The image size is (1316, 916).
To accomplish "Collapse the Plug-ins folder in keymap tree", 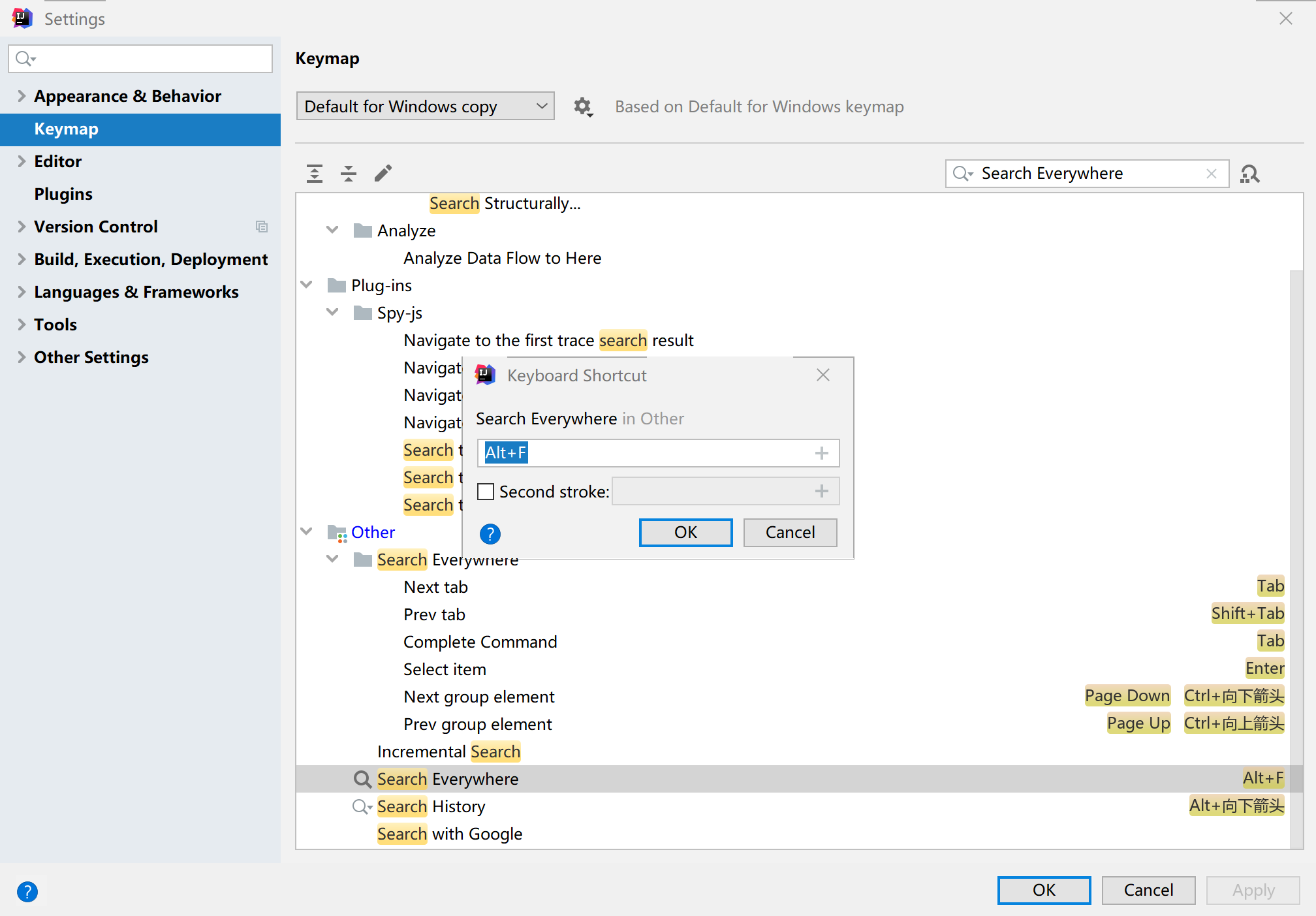I will coord(307,285).
